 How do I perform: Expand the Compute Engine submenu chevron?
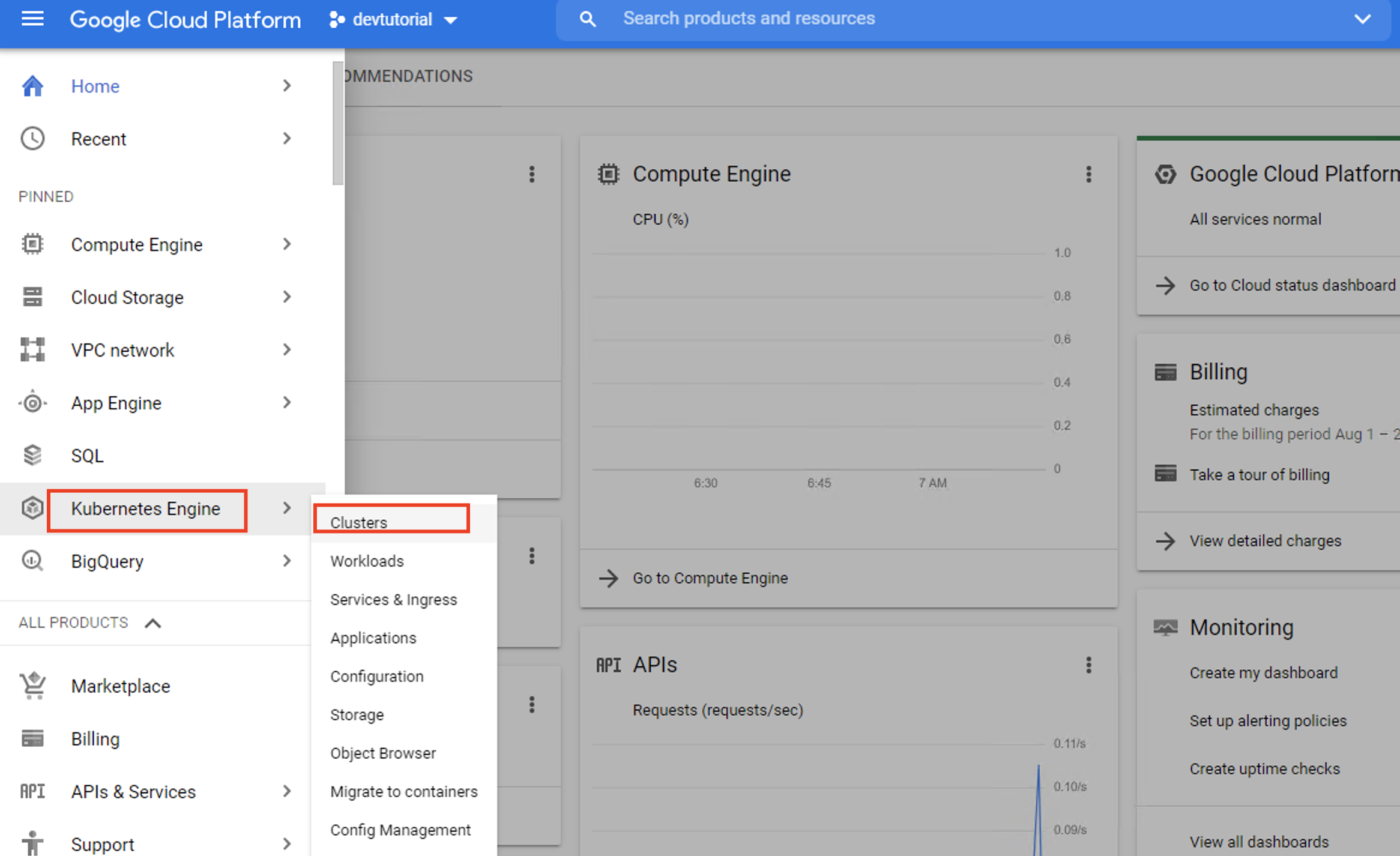pyautogui.click(x=287, y=244)
